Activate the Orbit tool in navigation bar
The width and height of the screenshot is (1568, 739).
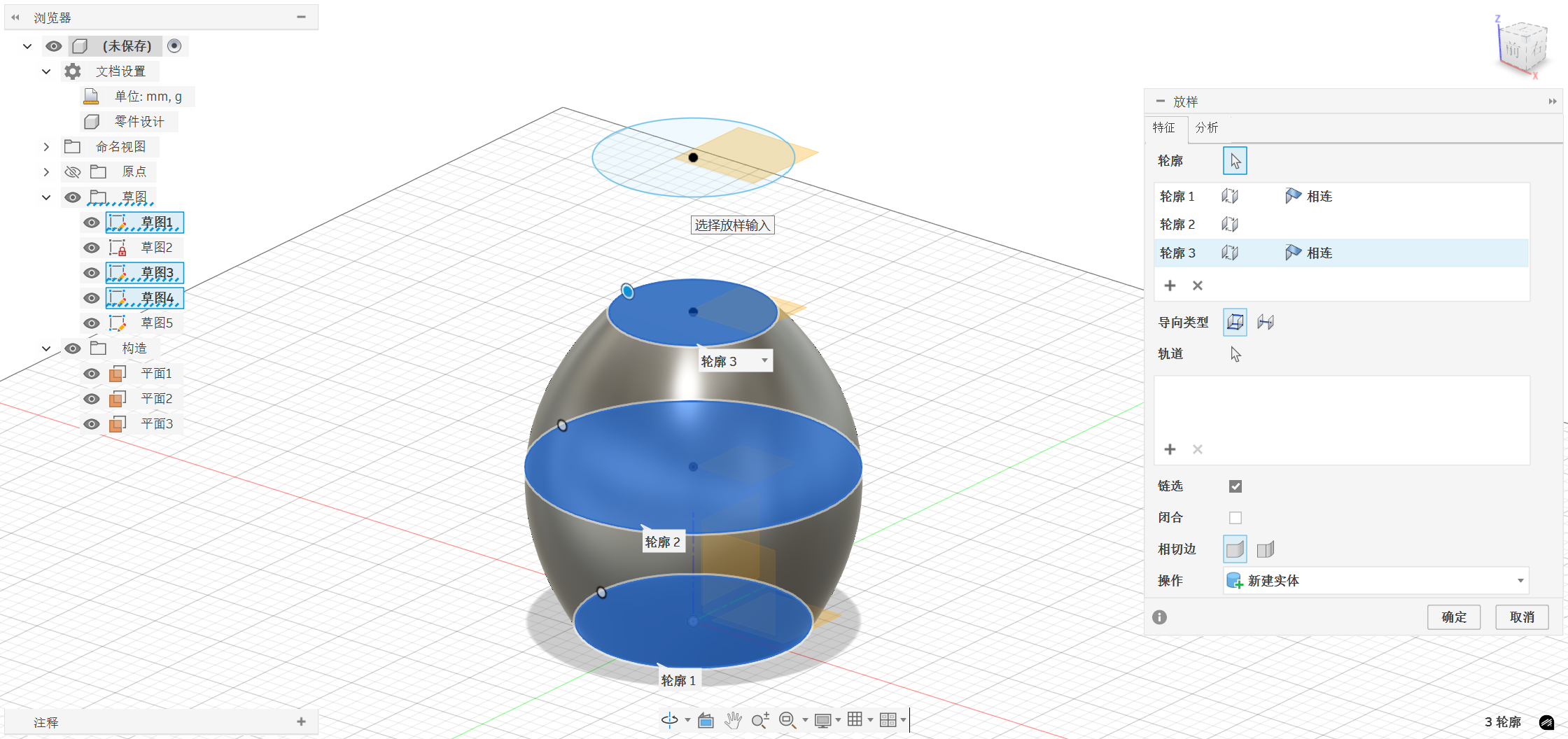[669, 719]
